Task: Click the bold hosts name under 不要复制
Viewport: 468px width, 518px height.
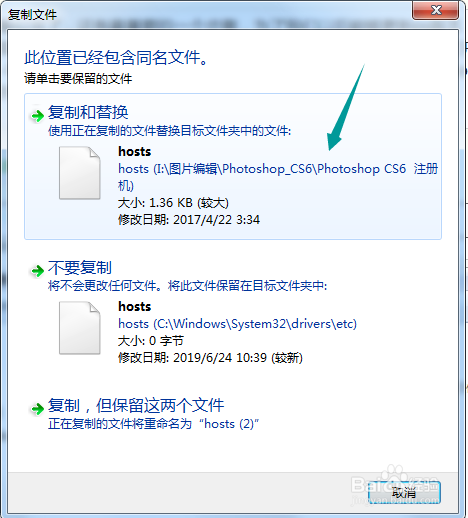Action: pyautogui.click(x=135, y=307)
